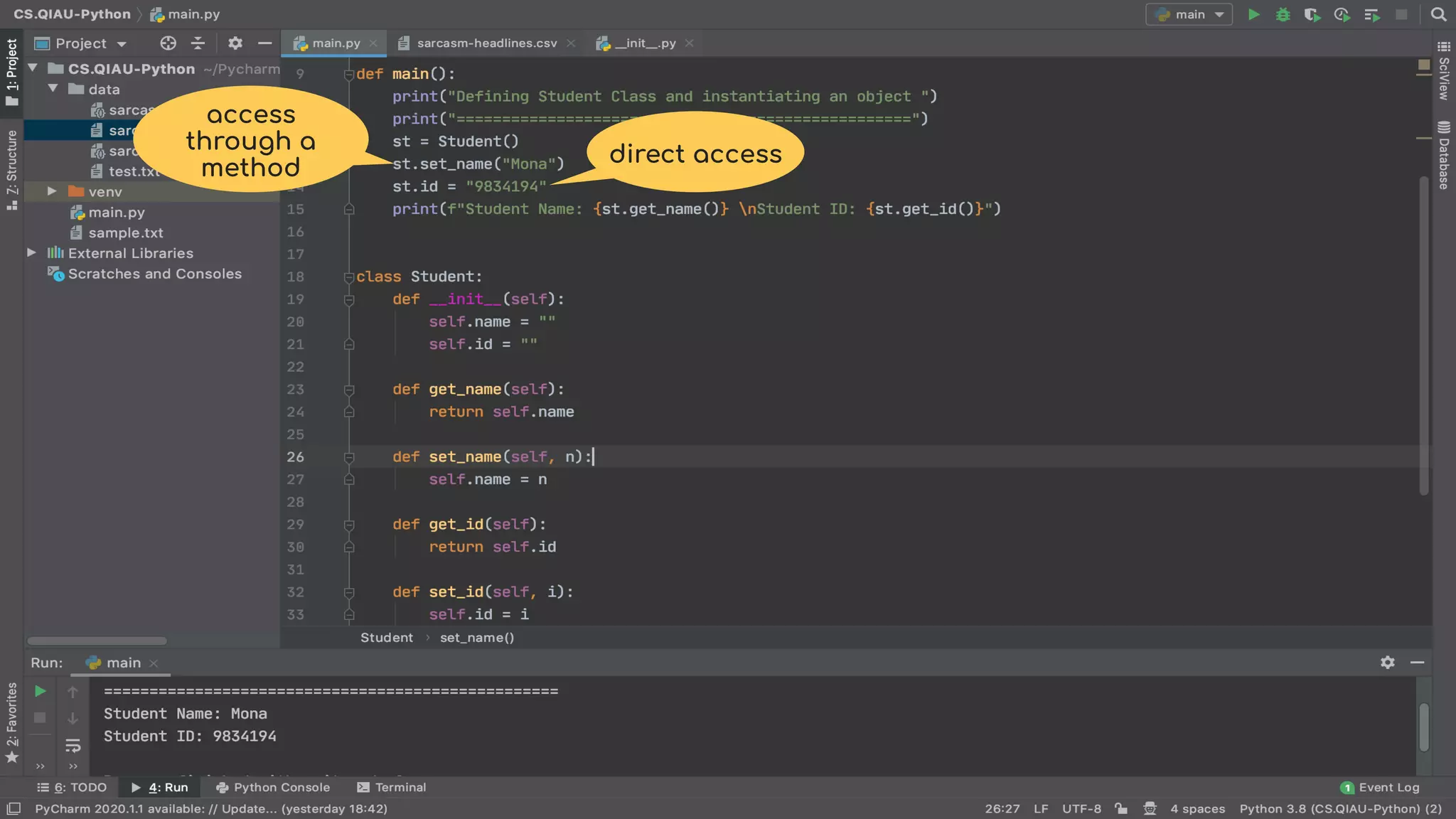Toggle tool window quick access button in the bottom-left corner
The width and height of the screenshot is (1456, 819).
[14, 808]
